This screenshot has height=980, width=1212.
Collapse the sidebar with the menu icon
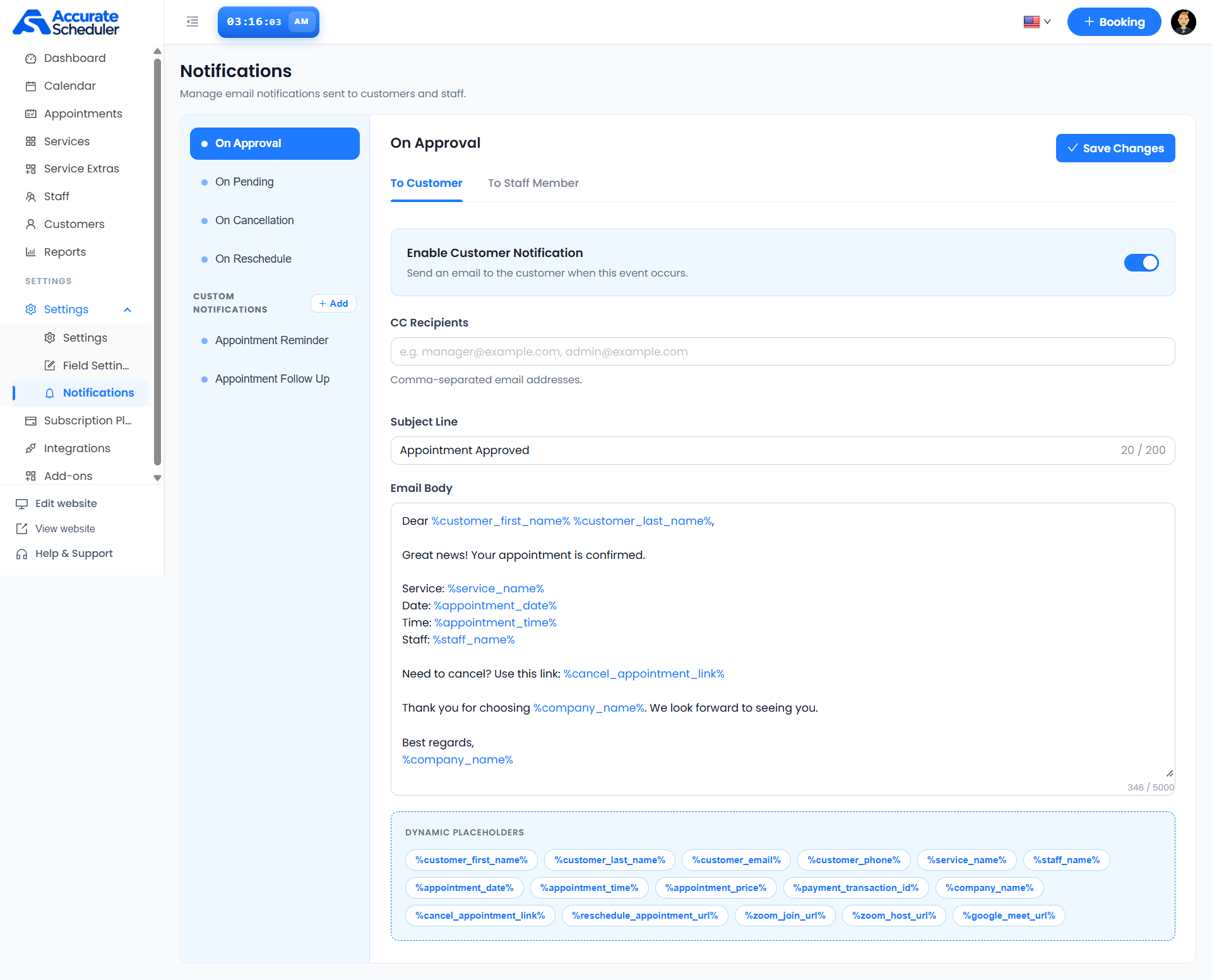[x=193, y=22]
